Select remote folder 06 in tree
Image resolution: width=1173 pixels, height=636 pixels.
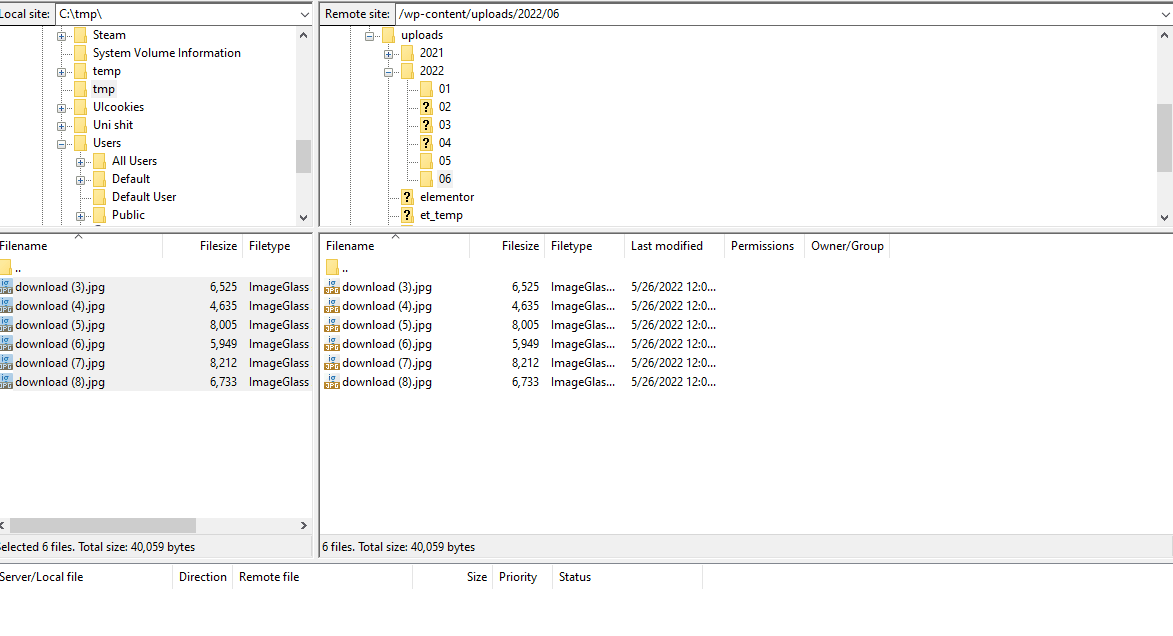click(x=445, y=179)
